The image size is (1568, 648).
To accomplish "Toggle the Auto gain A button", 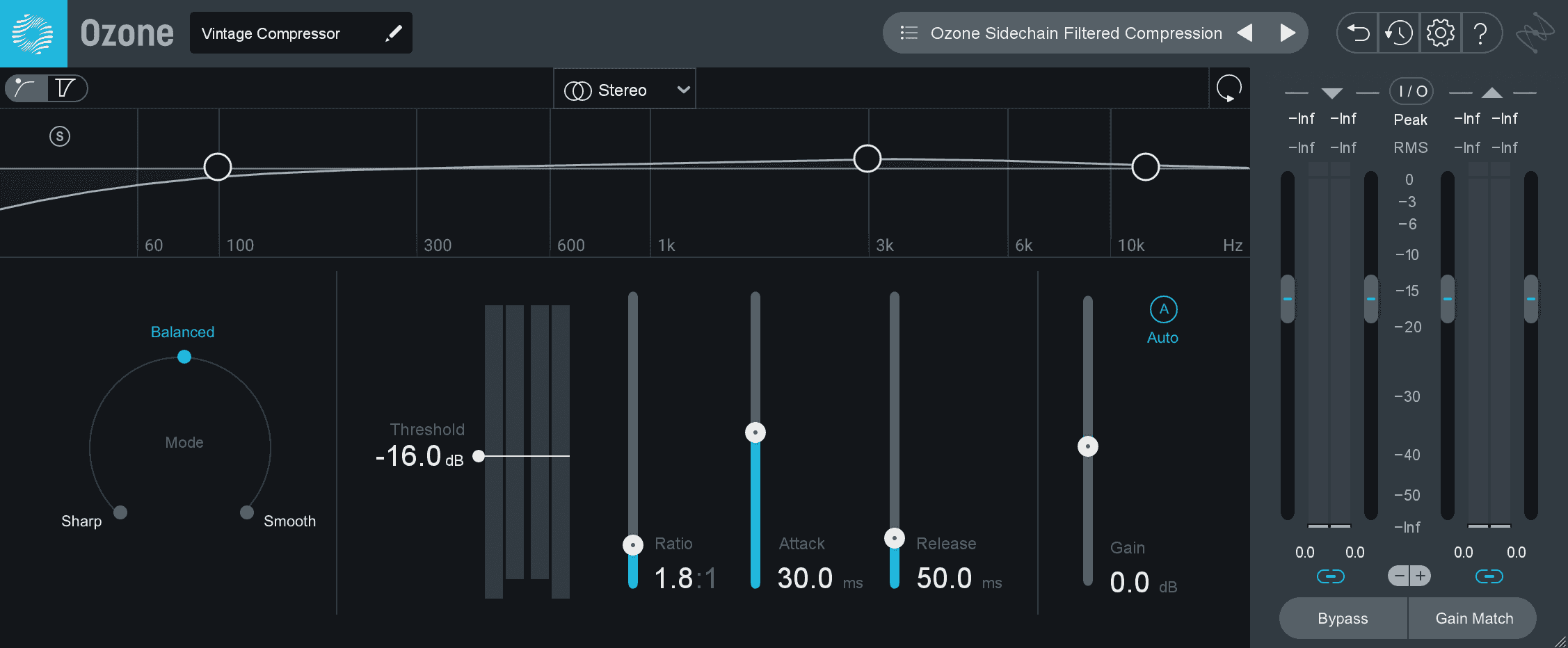I will tap(1164, 309).
